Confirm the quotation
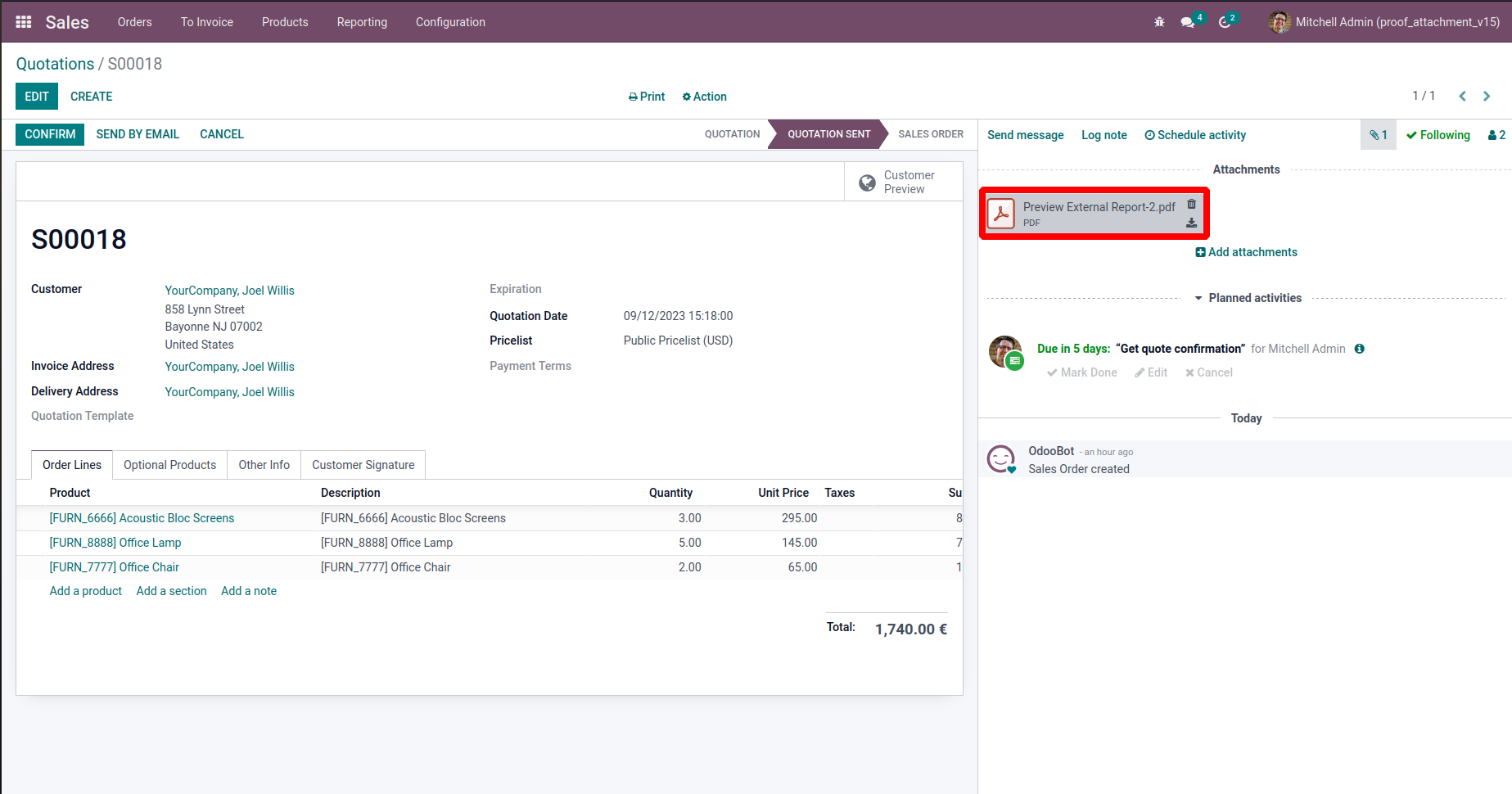Image resolution: width=1512 pixels, height=794 pixels. coord(50,134)
